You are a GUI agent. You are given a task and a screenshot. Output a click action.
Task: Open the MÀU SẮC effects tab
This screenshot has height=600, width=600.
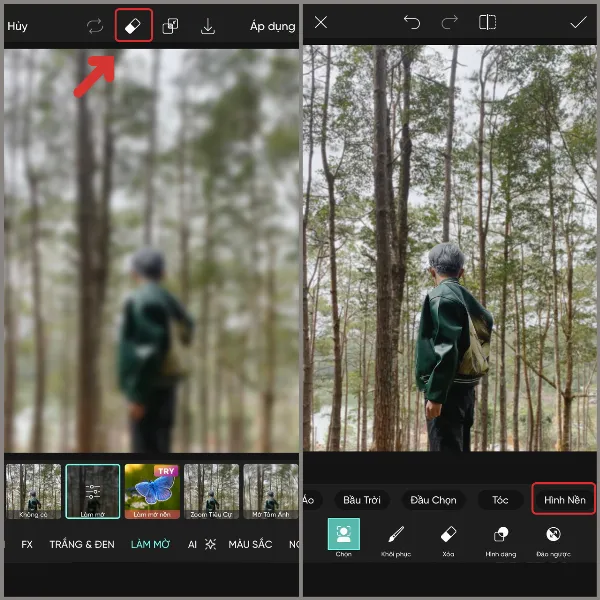tap(251, 545)
